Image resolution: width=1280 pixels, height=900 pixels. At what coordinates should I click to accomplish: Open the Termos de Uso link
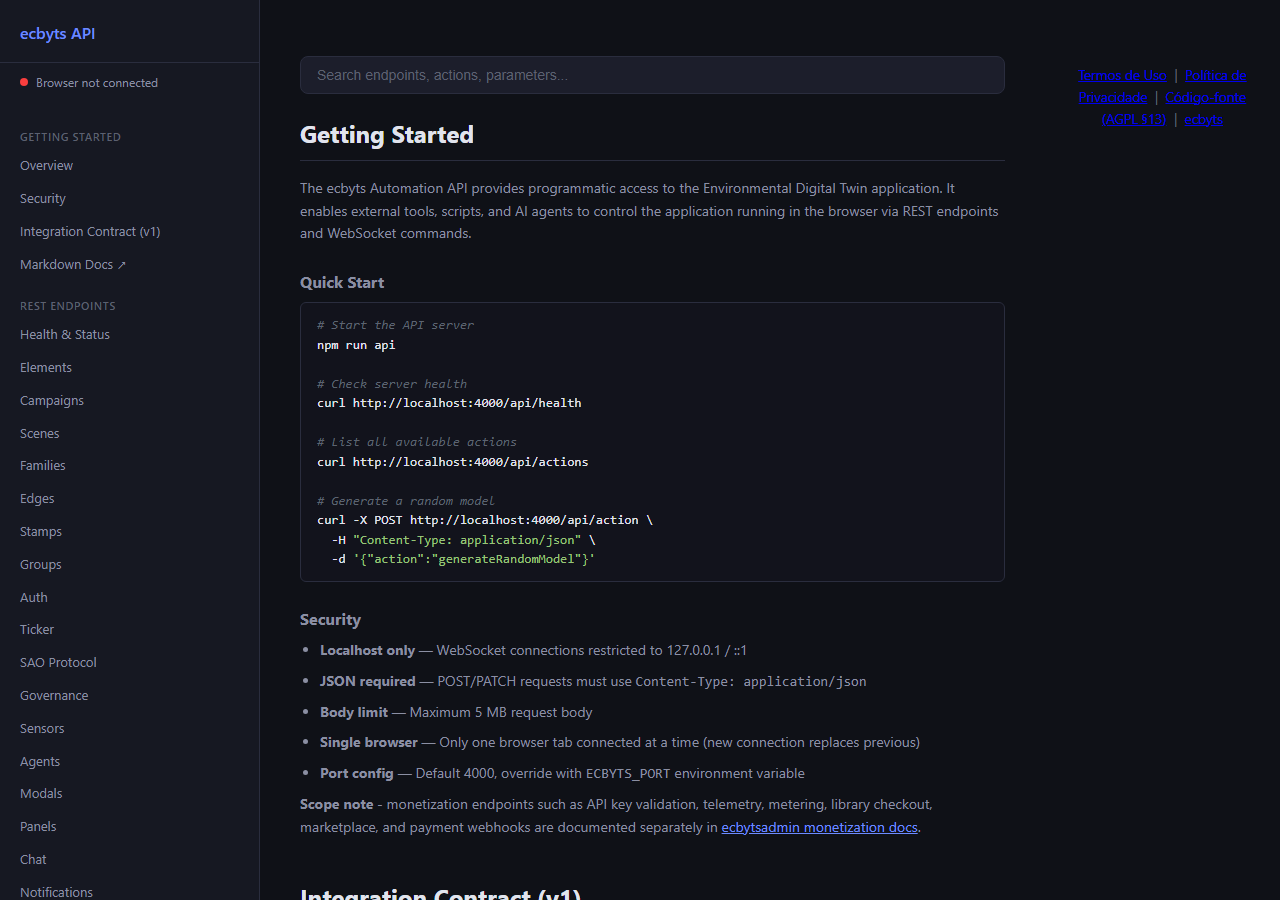[1122, 75]
